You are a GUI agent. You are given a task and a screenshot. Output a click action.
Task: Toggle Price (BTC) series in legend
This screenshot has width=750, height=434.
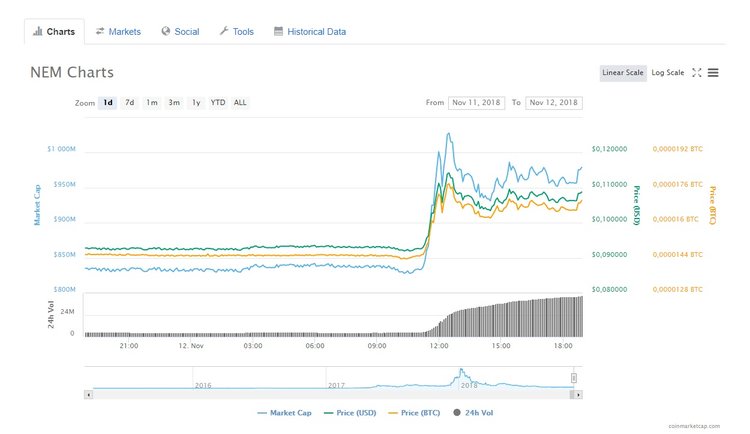414,412
